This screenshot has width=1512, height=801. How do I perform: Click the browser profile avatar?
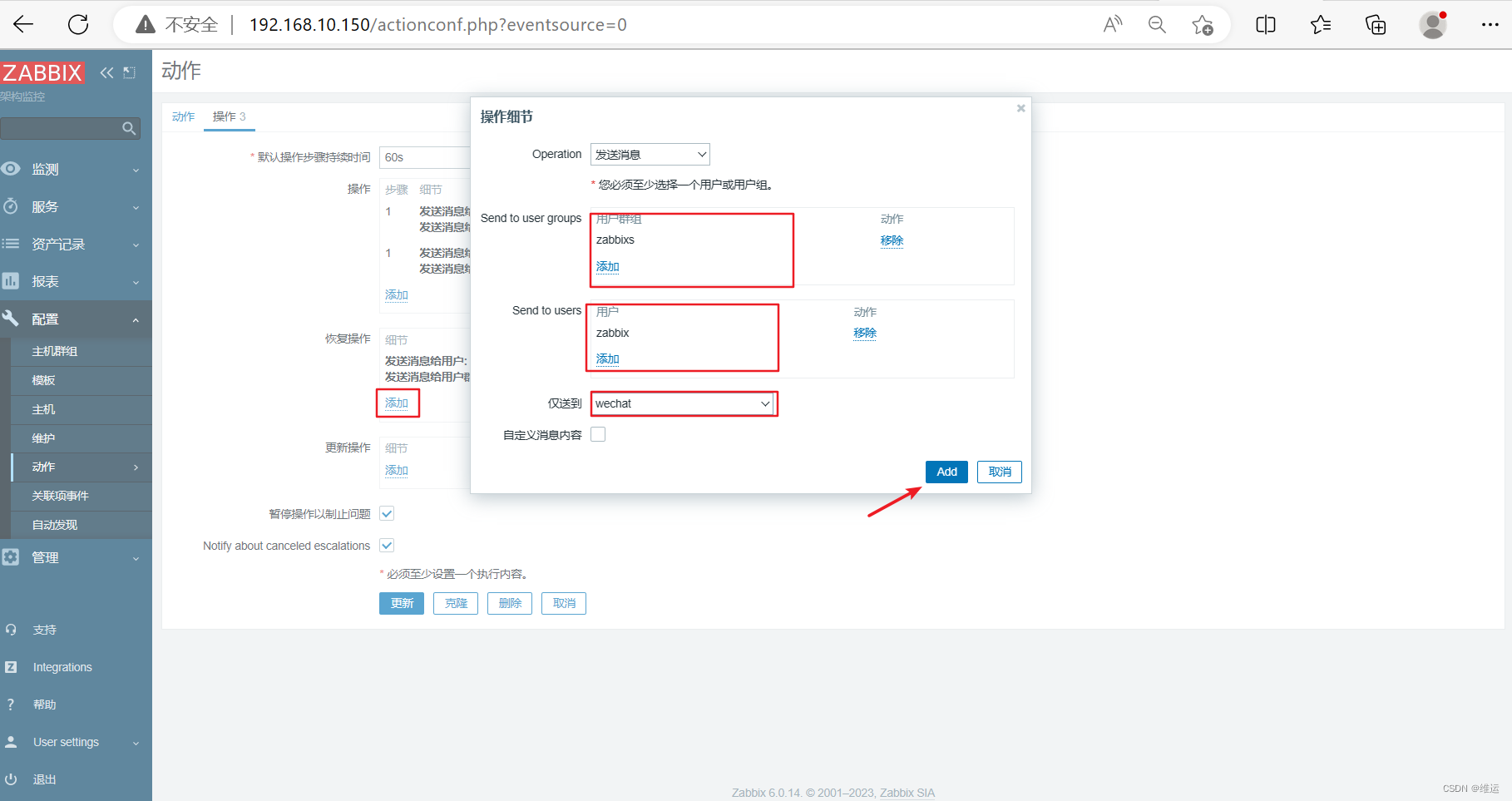click(x=1433, y=25)
